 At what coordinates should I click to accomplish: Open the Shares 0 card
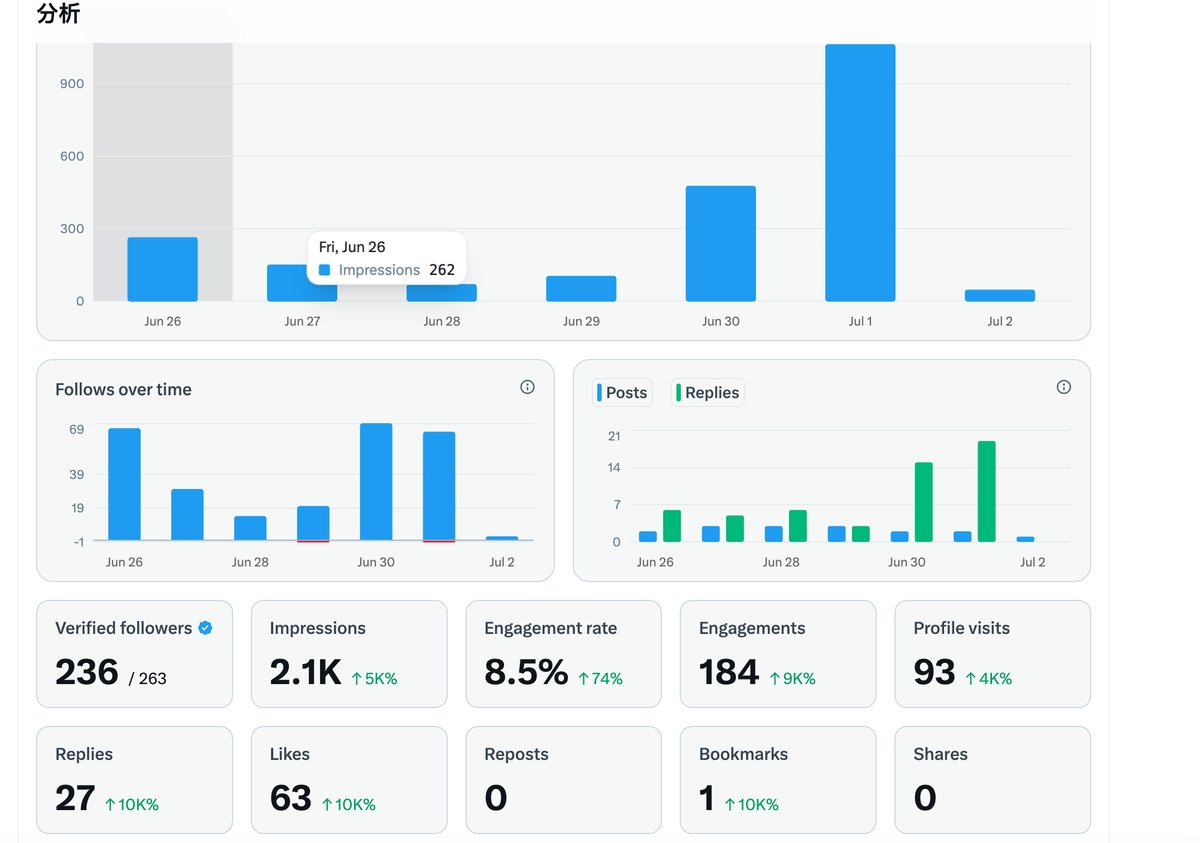click(993, 780)
